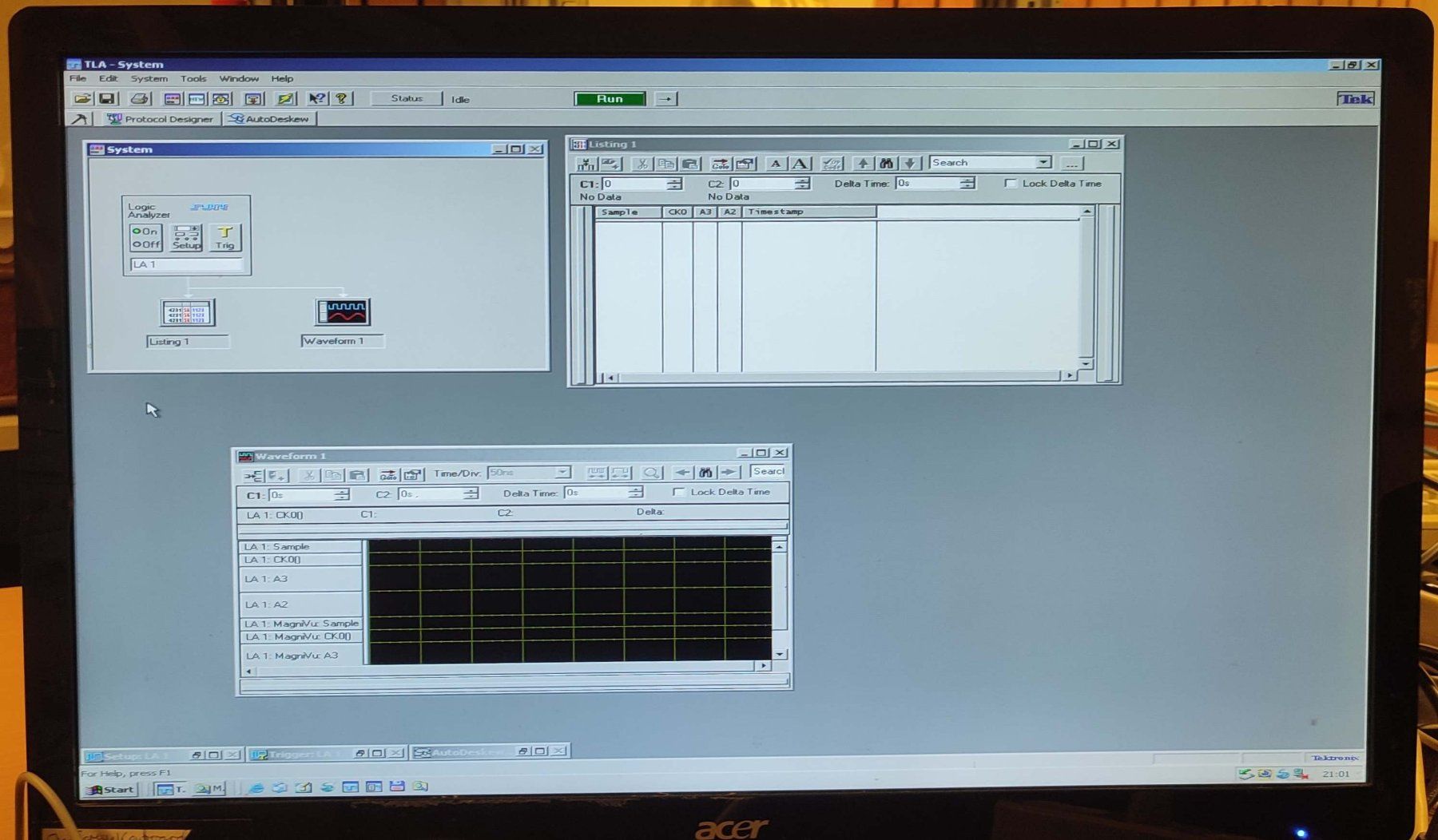Click binoculars search icon in Listing 1

click(886, 164)
